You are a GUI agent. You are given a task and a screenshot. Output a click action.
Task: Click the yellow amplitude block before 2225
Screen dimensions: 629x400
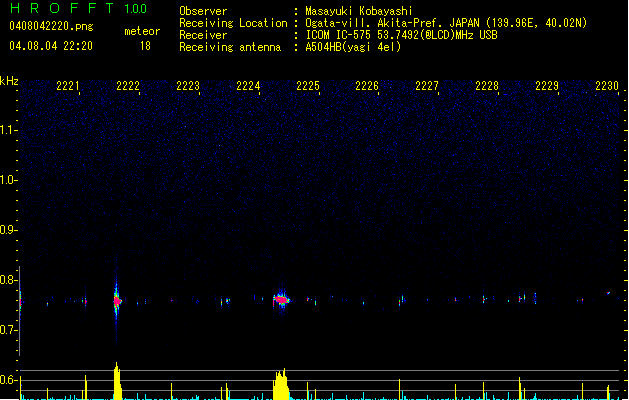coord(281,385)
